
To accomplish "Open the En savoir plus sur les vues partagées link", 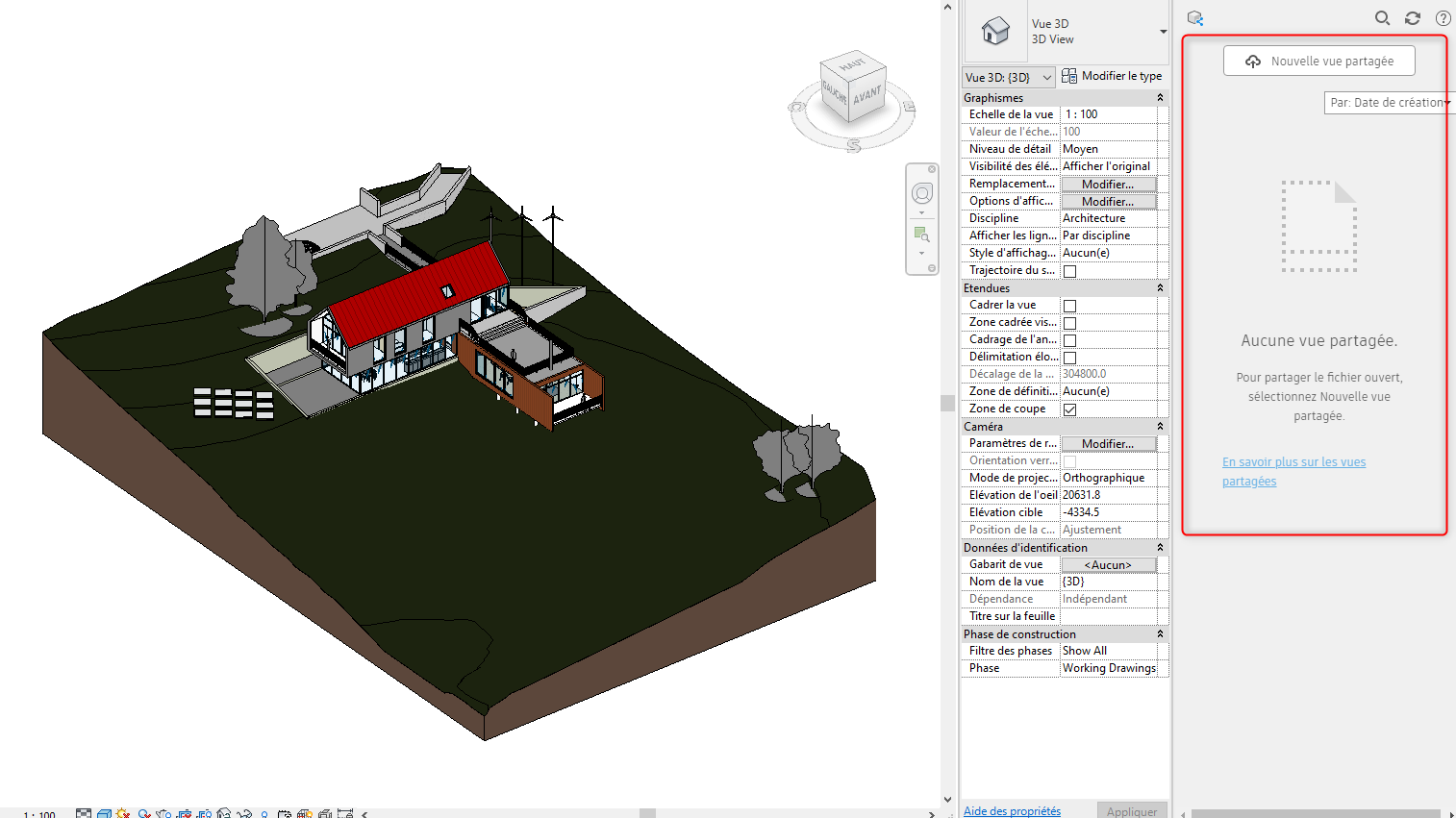I will tap(1293, 462).
